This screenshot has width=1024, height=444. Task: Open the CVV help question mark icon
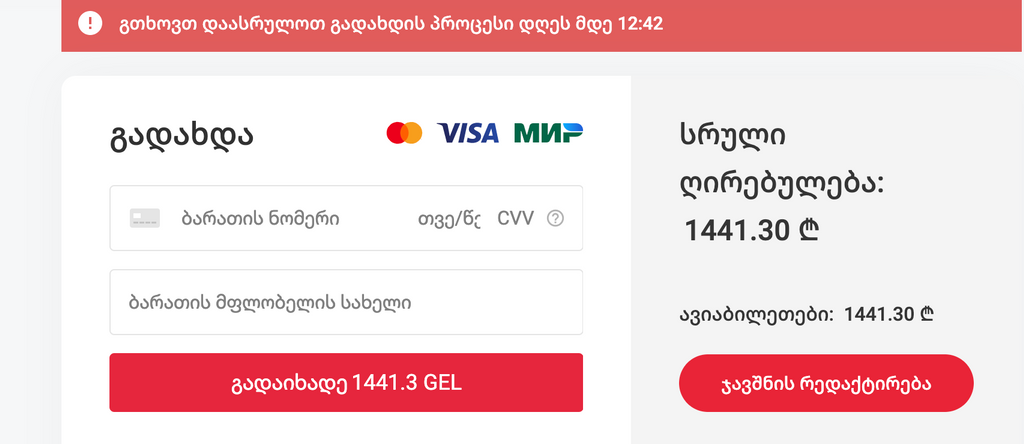(x=556, y=218)
